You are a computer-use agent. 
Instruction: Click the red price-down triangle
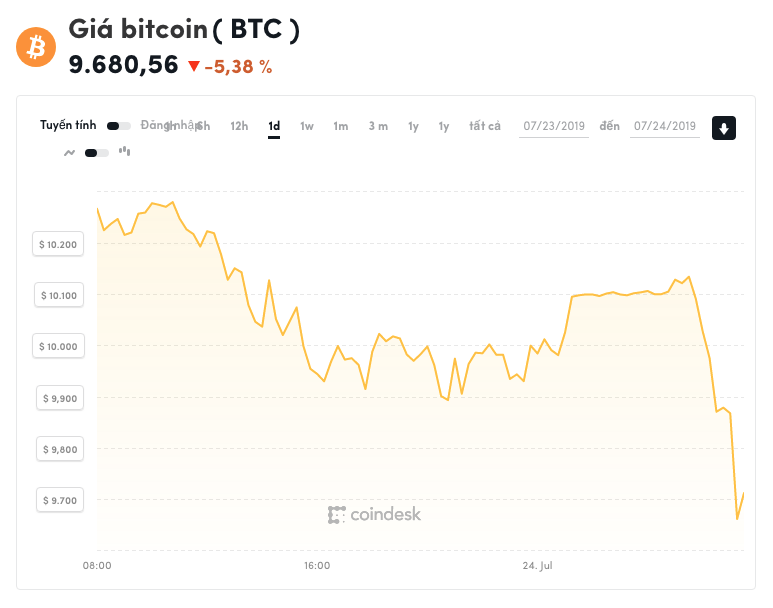pyautogui.click(x=194, y=66)
